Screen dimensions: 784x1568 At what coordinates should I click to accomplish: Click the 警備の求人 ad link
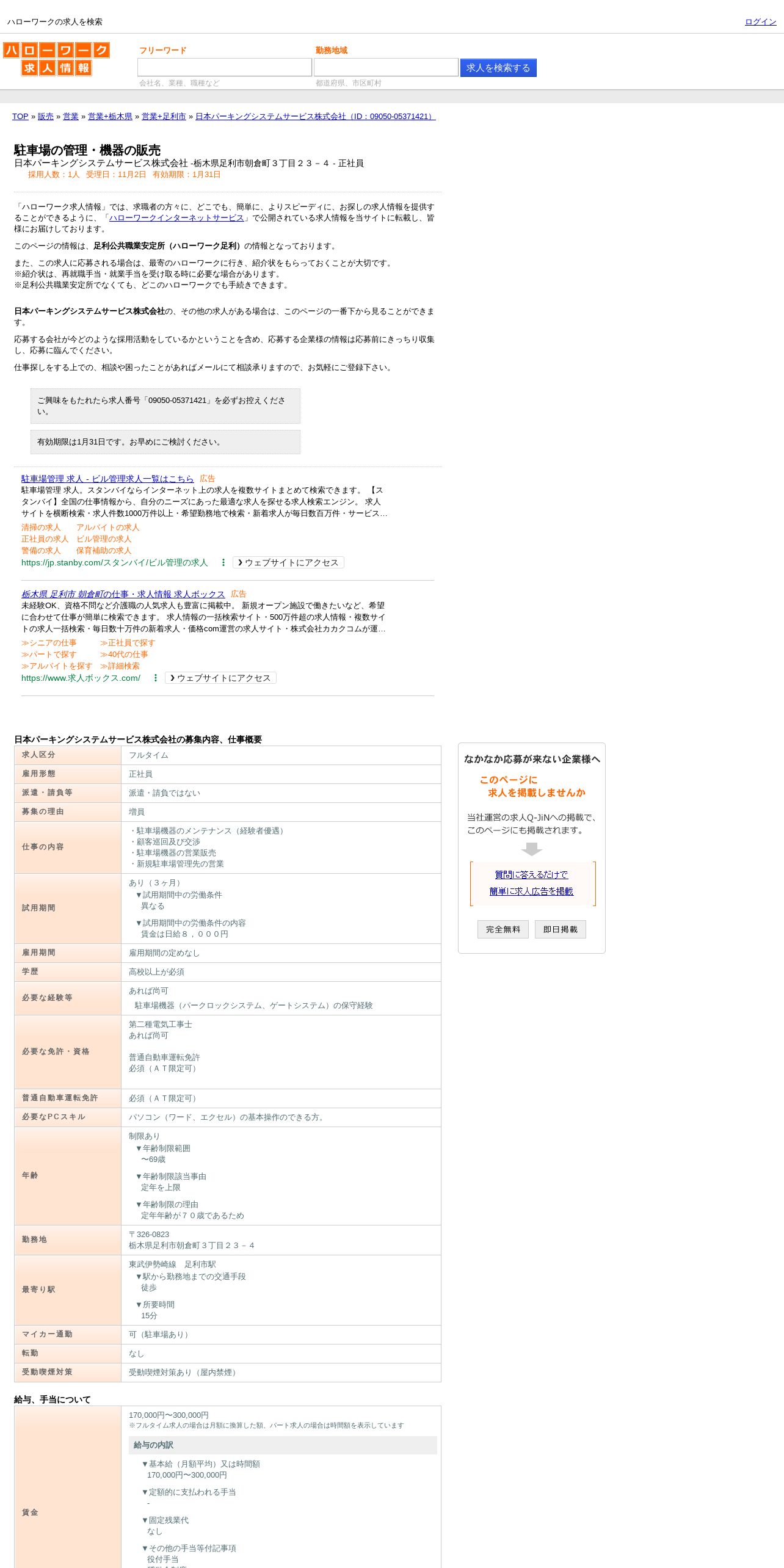click(x=41, y=551)
